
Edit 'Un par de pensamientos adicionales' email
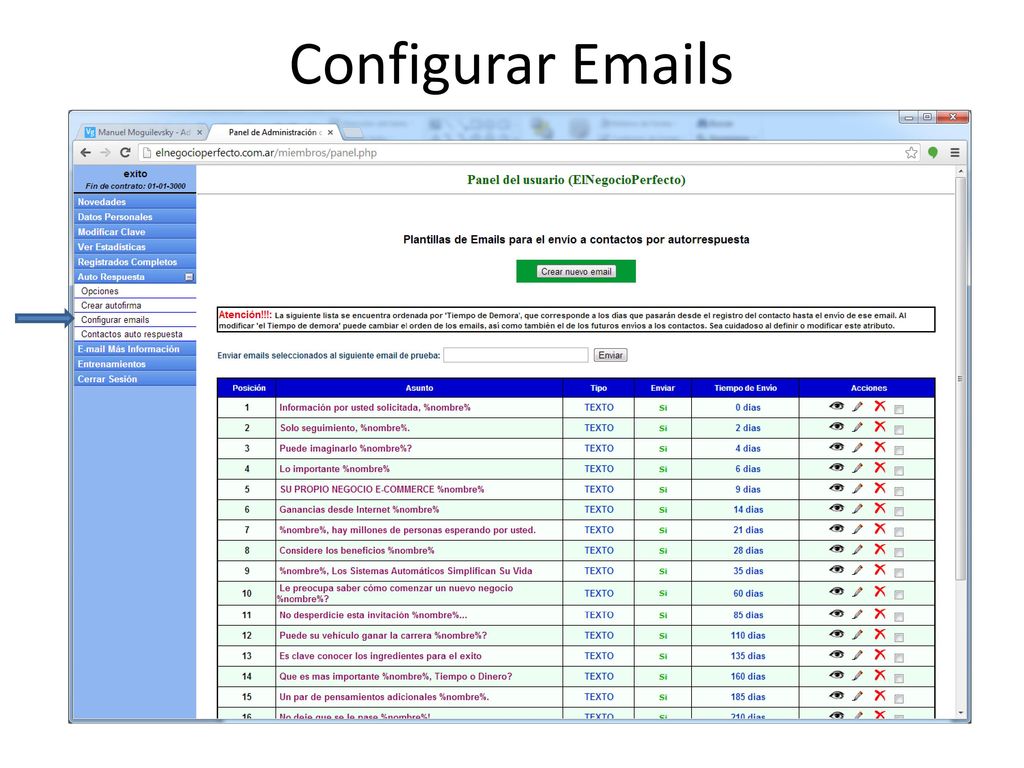point(857,696)
